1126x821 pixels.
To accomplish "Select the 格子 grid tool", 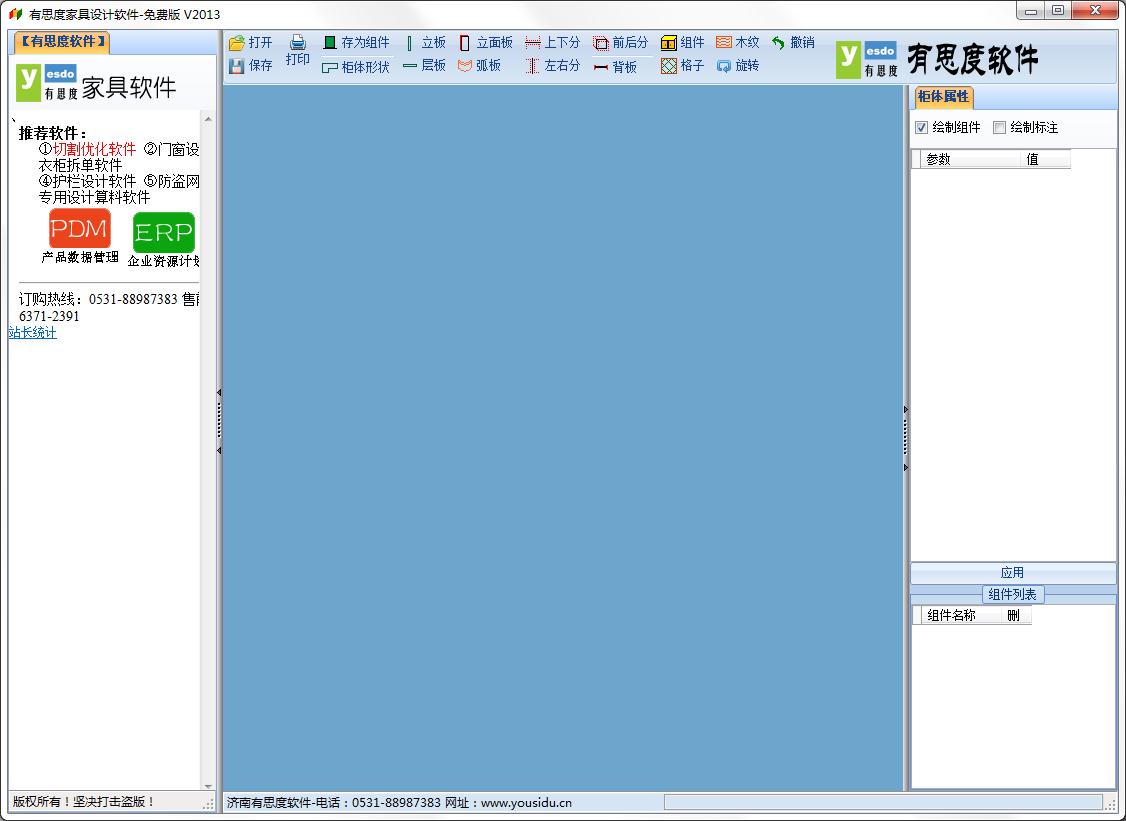I will (x=682, y=66).
